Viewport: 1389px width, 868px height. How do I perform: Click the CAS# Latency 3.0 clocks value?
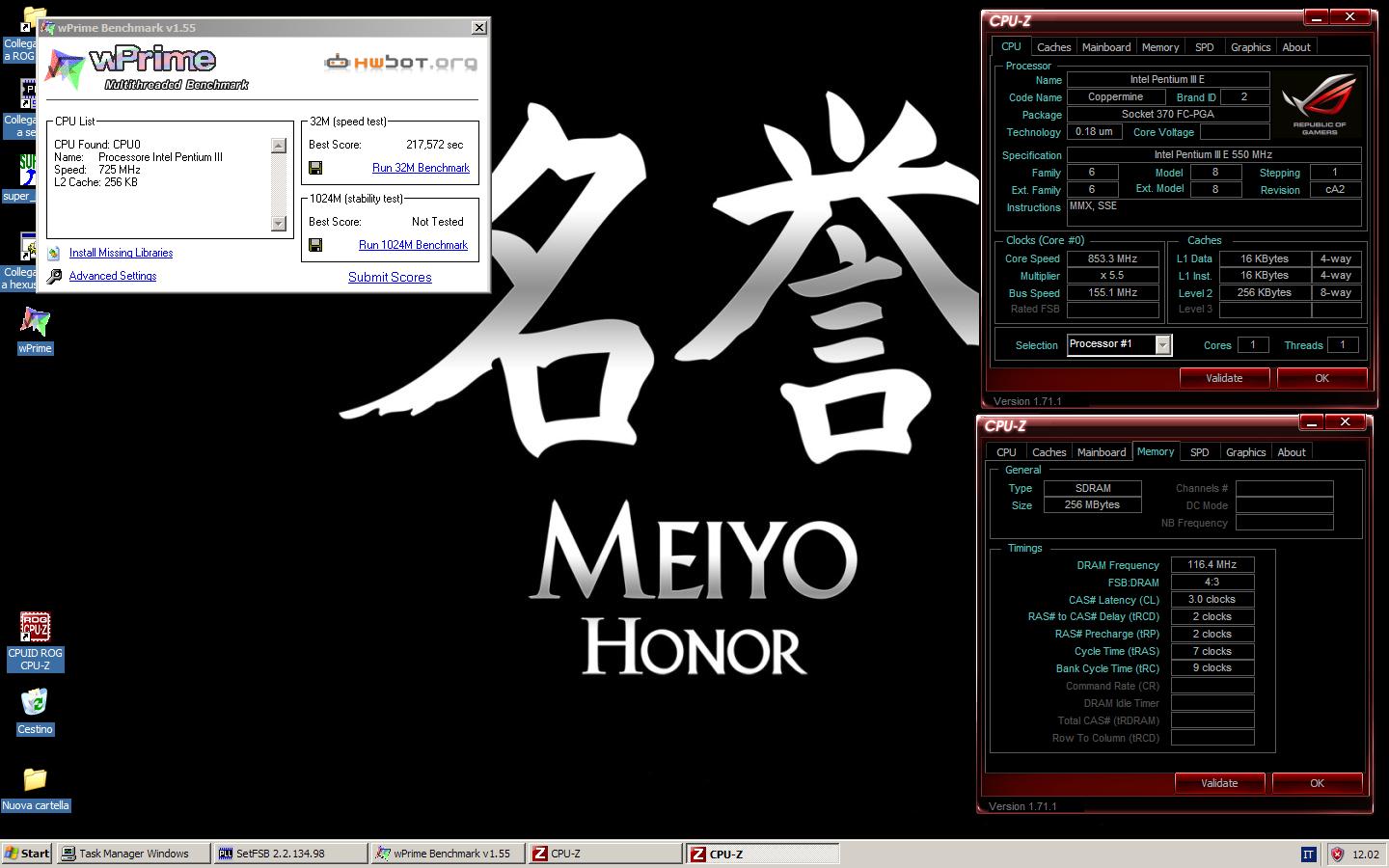pos(1212,600)
